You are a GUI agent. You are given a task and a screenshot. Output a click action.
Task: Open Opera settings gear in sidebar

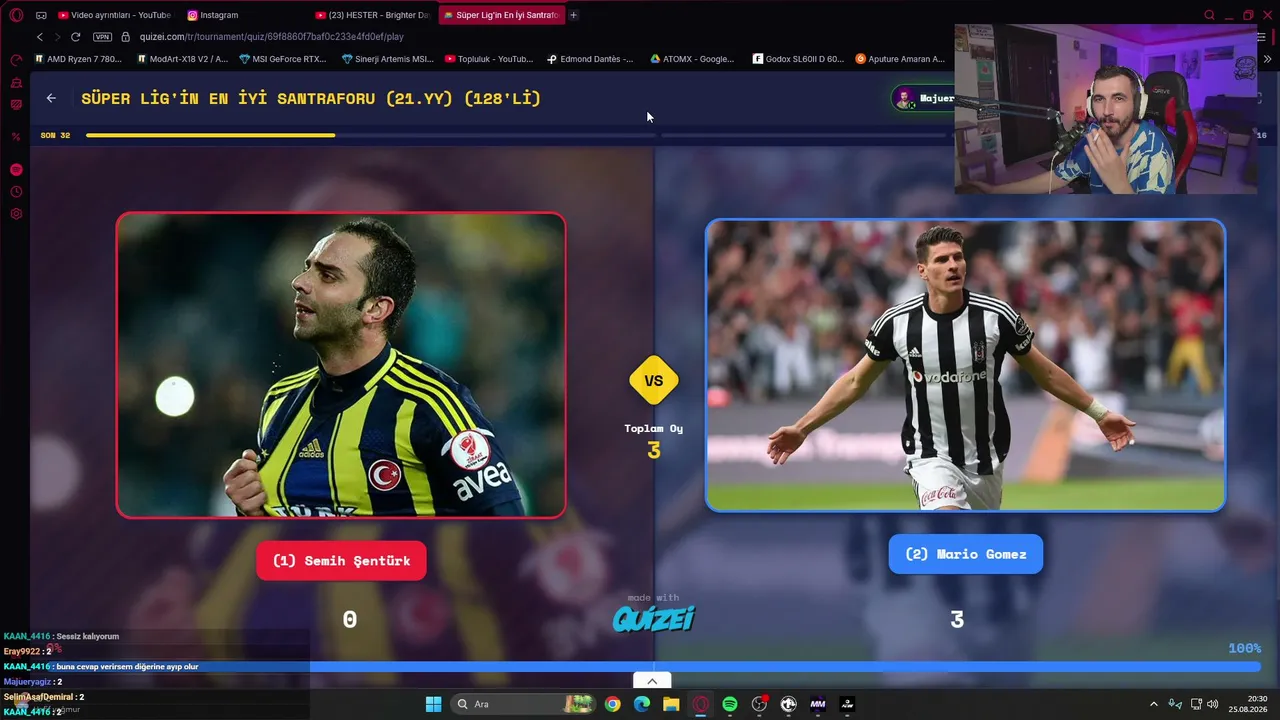click(x=16, y=214)
